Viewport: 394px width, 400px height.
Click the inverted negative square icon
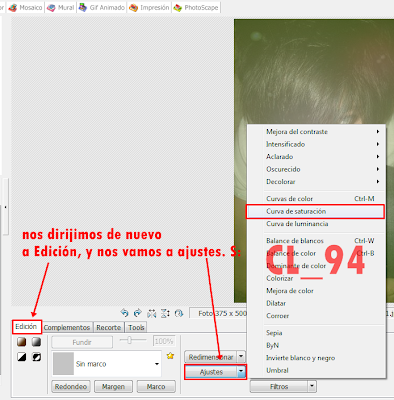click(36, 357)
